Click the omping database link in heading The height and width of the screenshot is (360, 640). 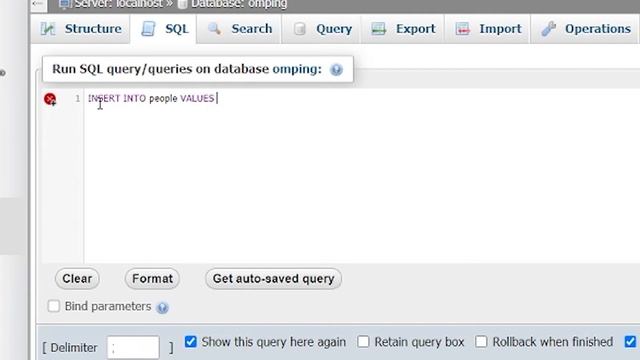297,69
